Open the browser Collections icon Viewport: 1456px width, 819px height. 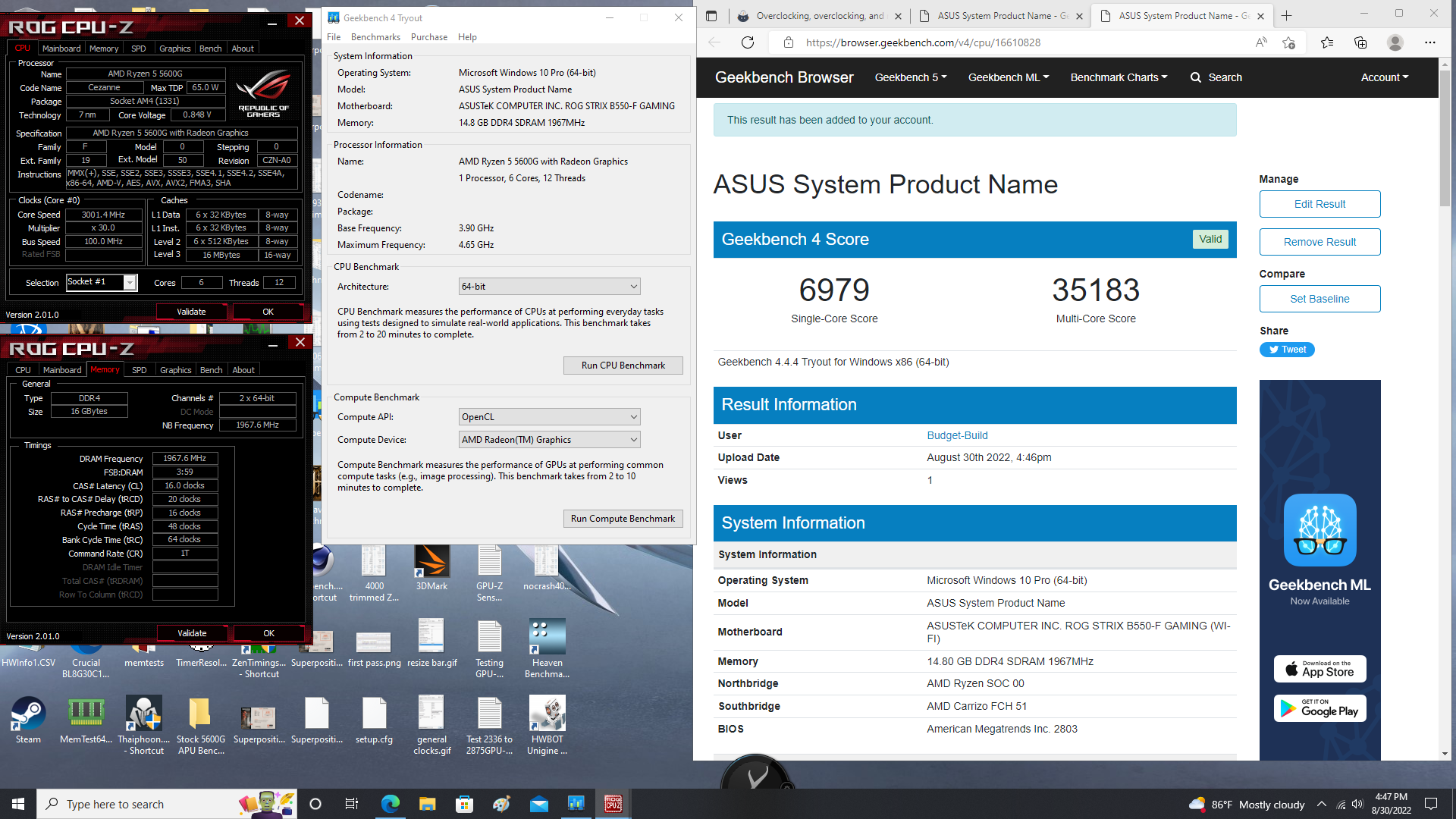click(1360, 42)
